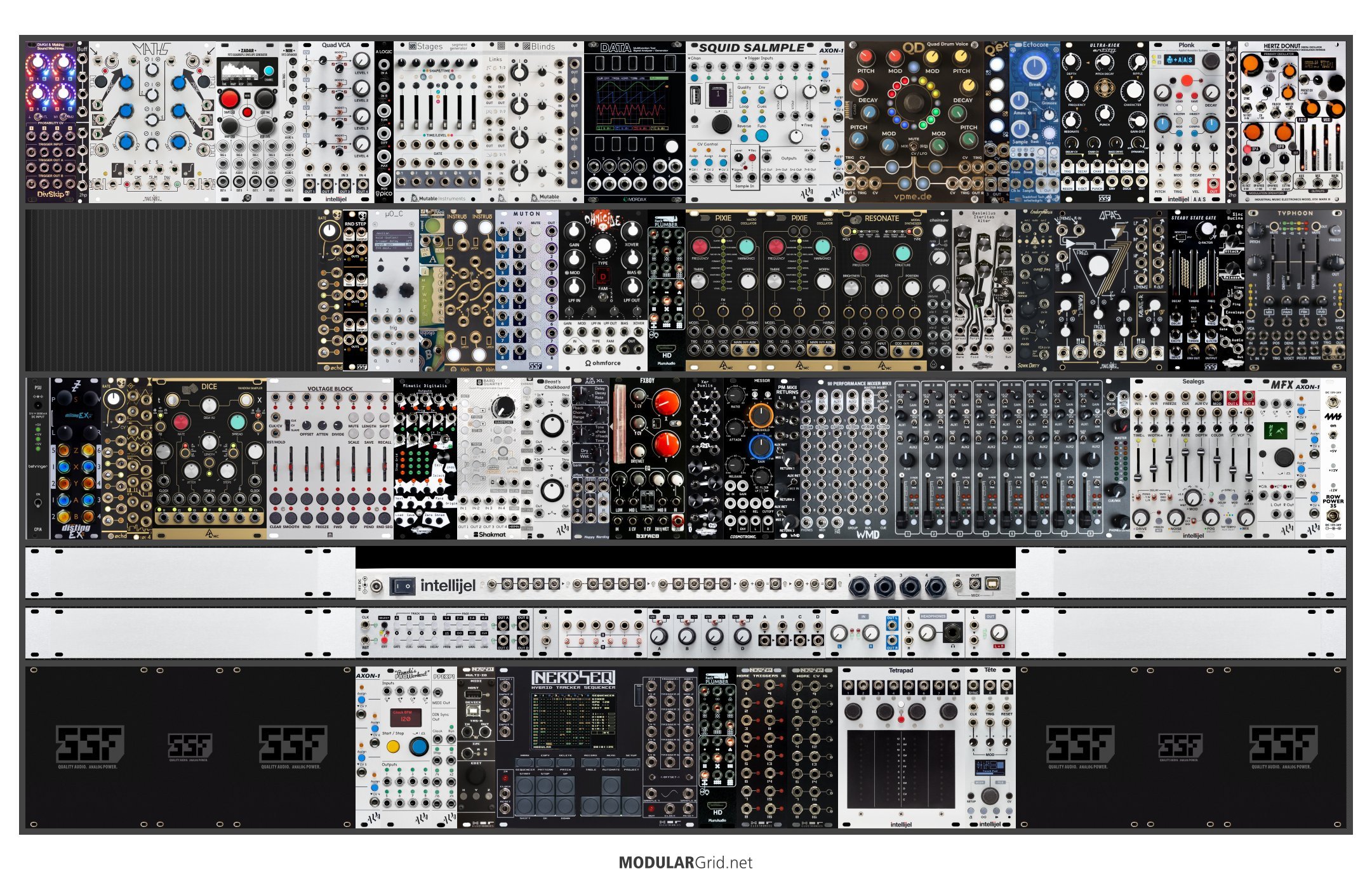
Task: Toggle the Quad VCA LEVEL 1 boost switch
Action: click(x=340, y=58)
